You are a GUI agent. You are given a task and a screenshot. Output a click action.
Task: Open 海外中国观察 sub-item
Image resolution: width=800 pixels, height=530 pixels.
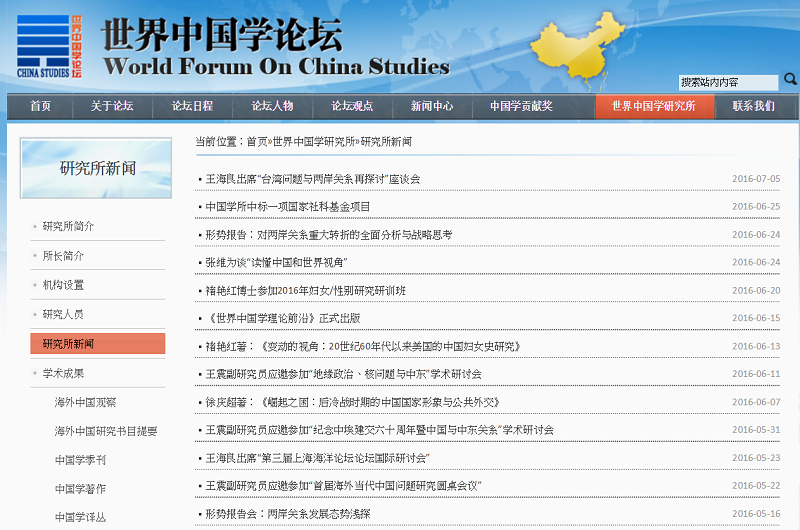pos(85,402)
